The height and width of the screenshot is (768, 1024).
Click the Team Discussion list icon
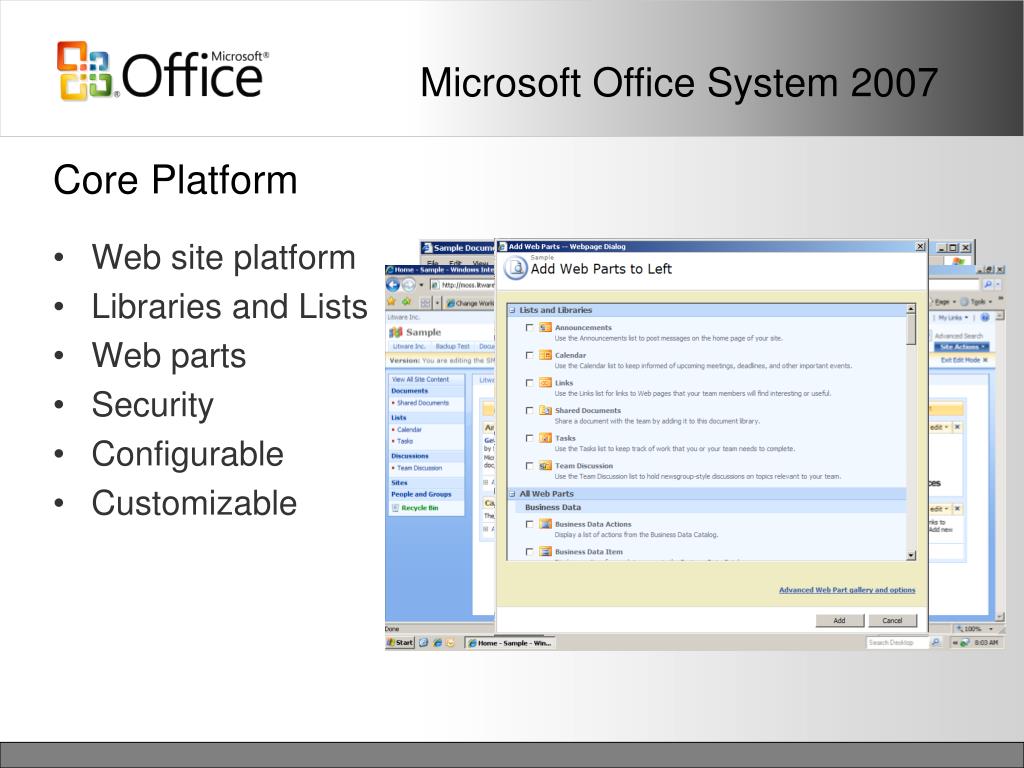click(x=545, y=466)
